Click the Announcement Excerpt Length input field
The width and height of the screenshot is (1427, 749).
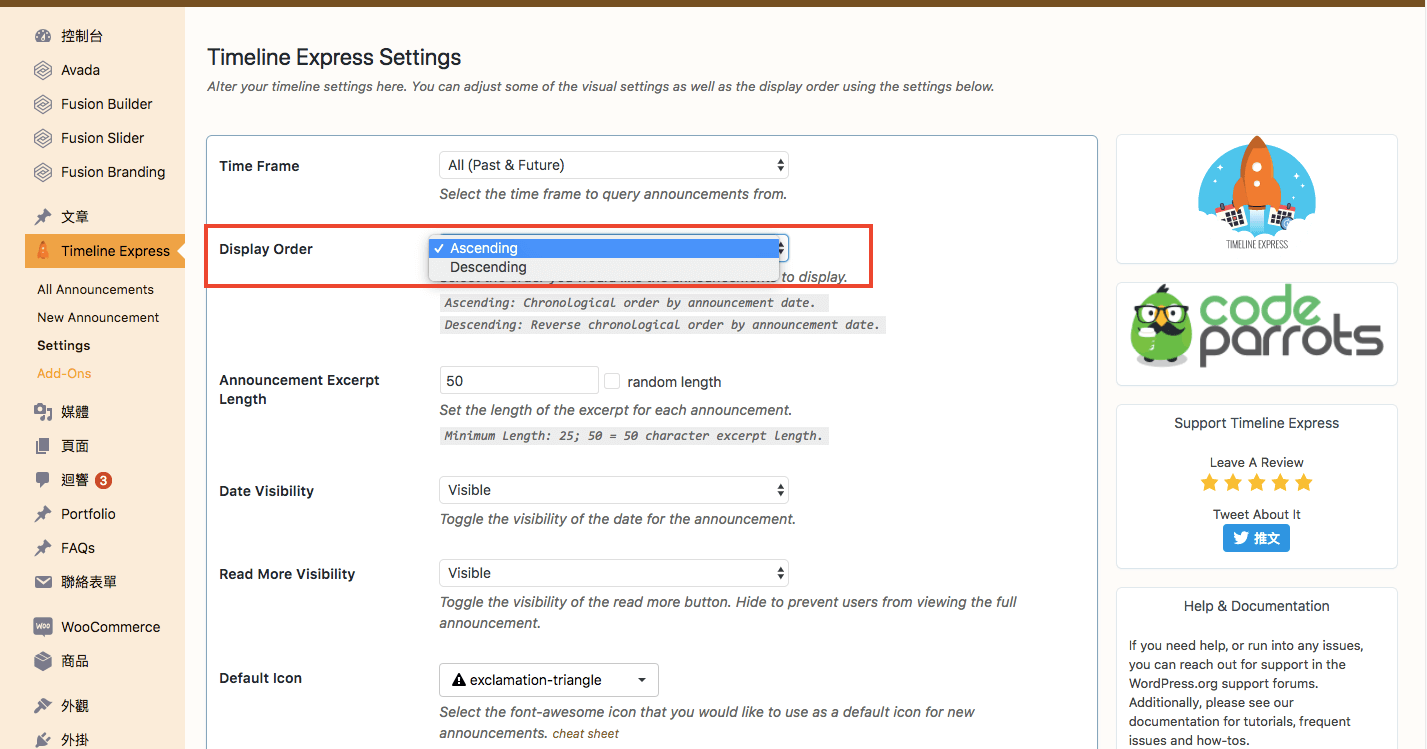519,381
